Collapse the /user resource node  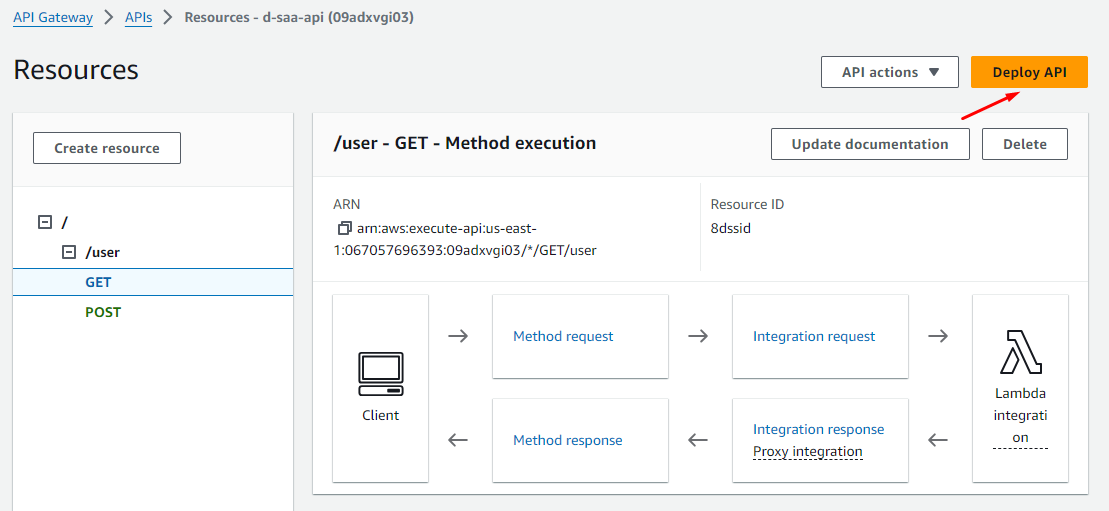coord(69,252)
